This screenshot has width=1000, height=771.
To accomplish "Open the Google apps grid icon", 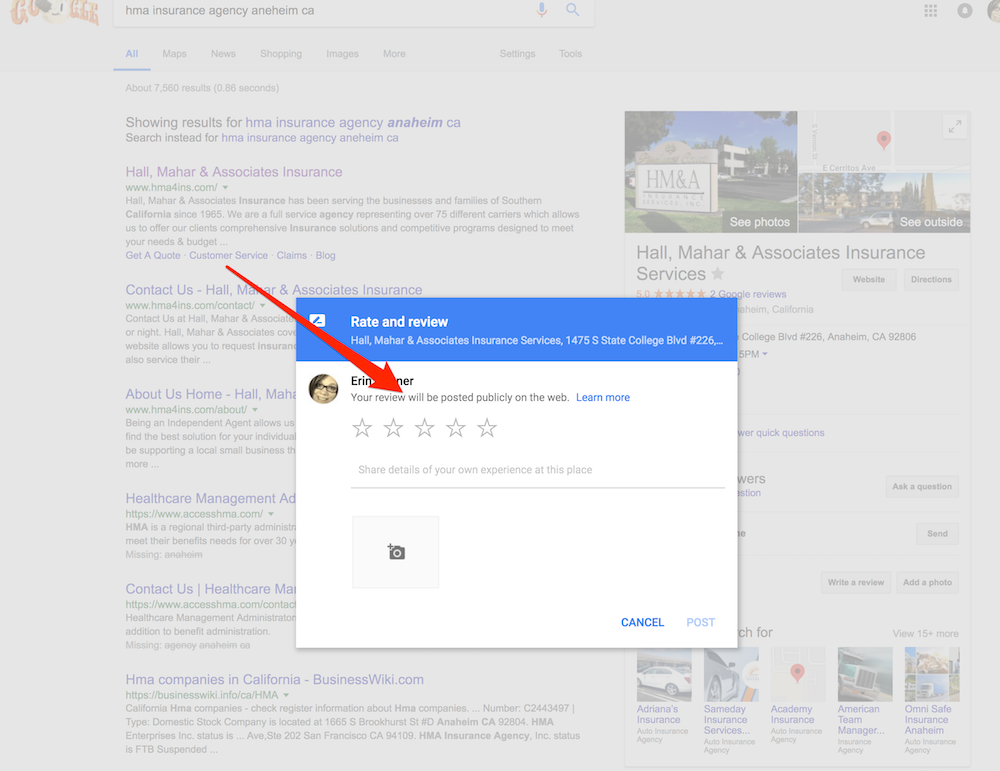I will [x=930, y=11].
